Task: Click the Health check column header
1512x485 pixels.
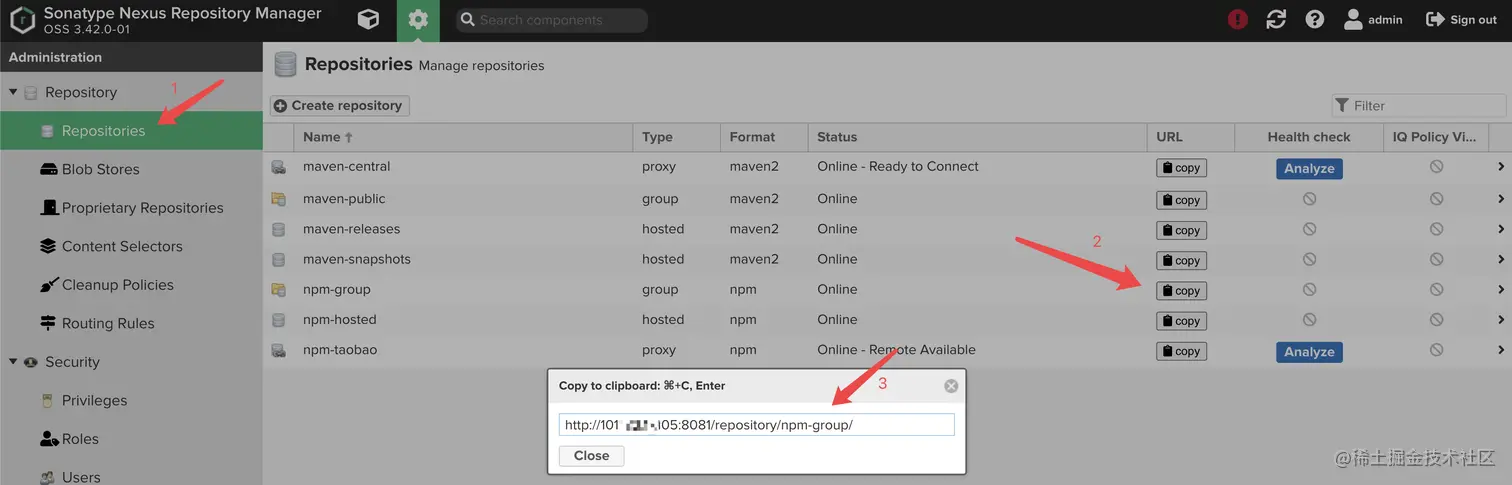Action: [x=1309, y=137]
